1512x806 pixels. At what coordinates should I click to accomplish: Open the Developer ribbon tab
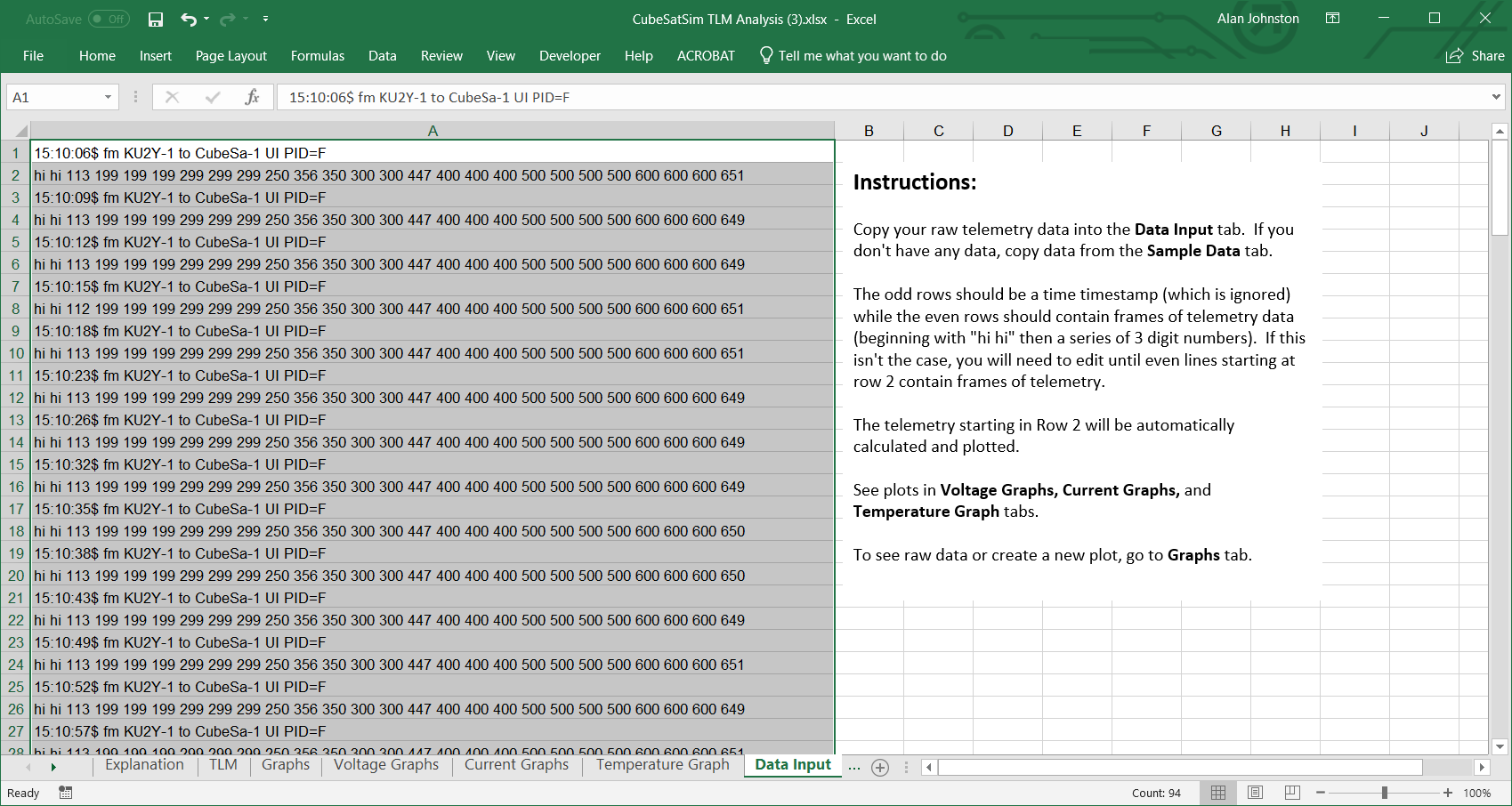click(x=570, y=56)
